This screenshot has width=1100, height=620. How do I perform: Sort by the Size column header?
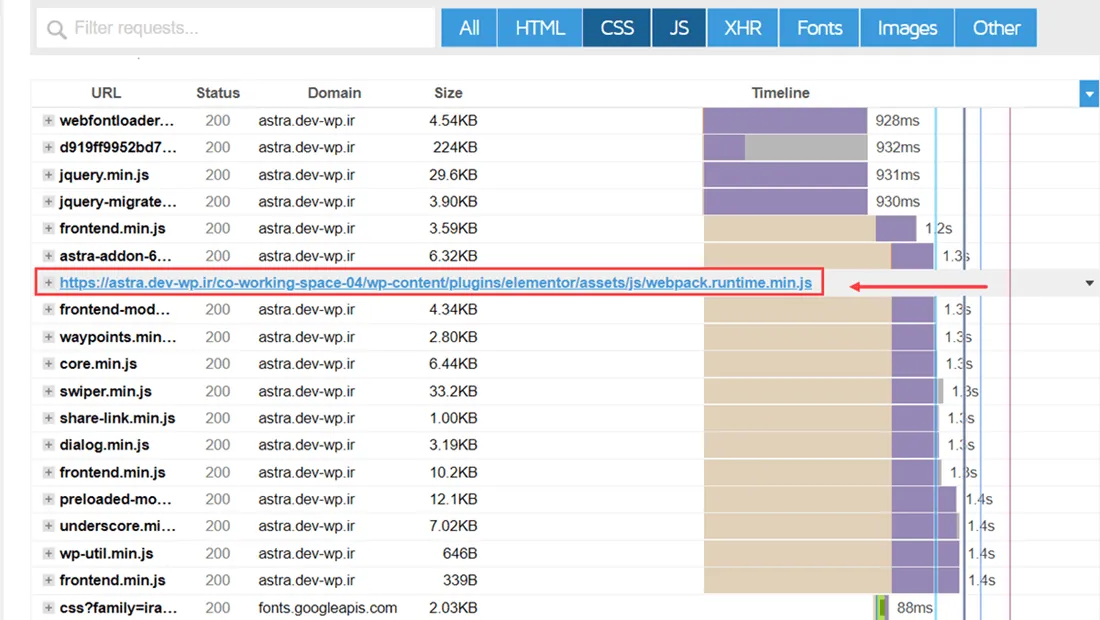(448, 93)
